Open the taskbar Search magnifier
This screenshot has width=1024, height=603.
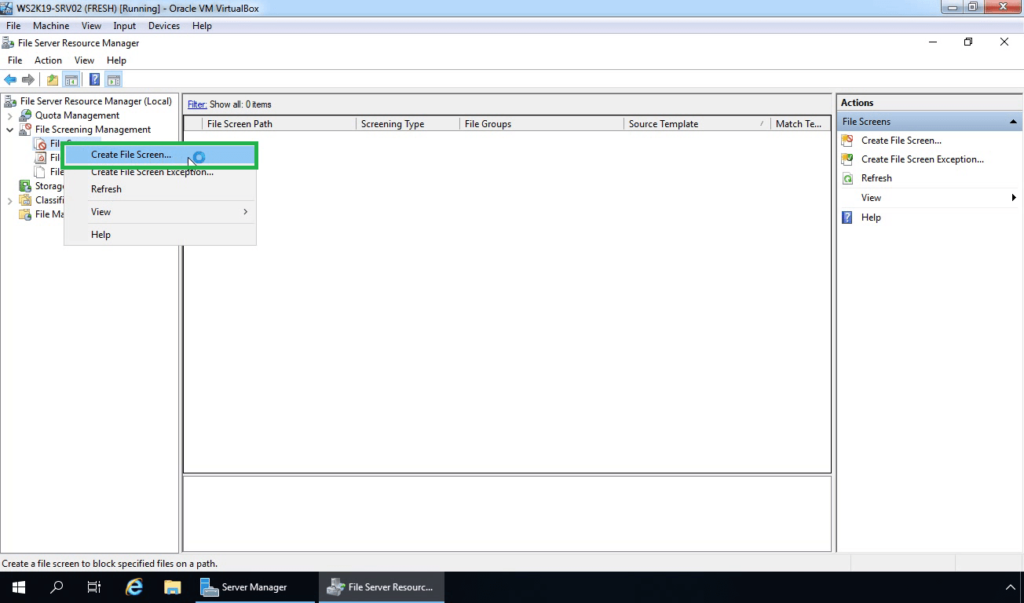(57, 587)
